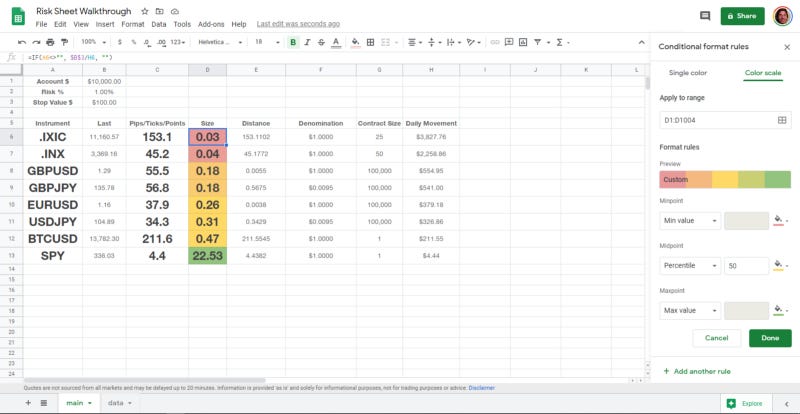Image resolution: width=800 pixels, height=414 pixels.
Task: Open the toolbar fill color picker
Action: 356,42
